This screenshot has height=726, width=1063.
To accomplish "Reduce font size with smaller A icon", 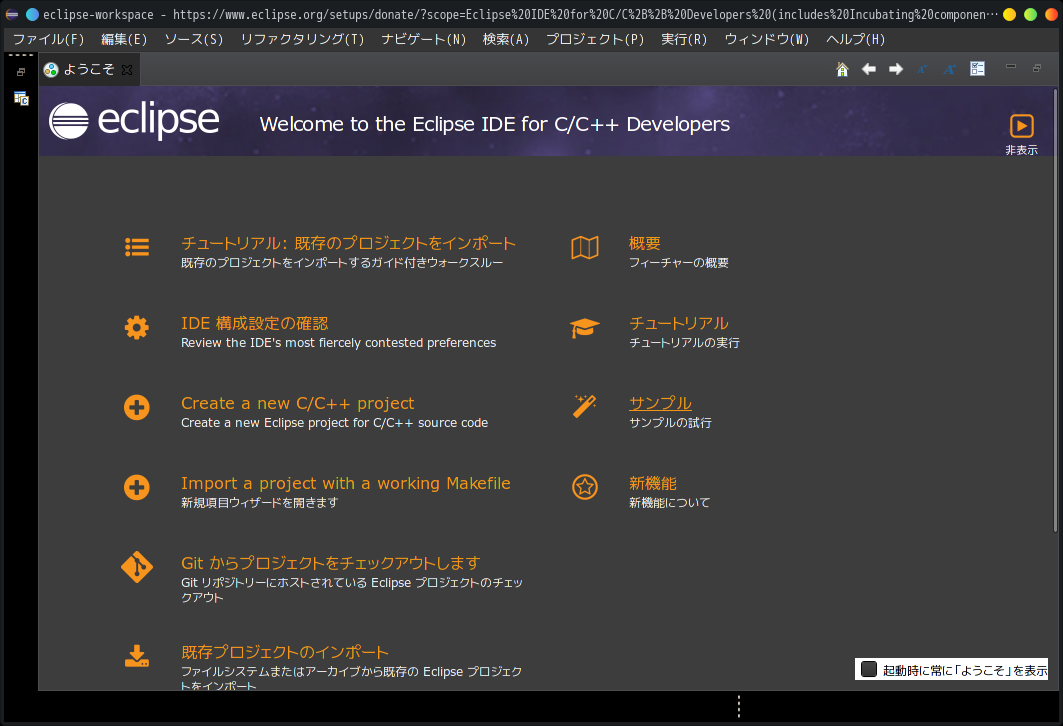I will tap(922, 69).
